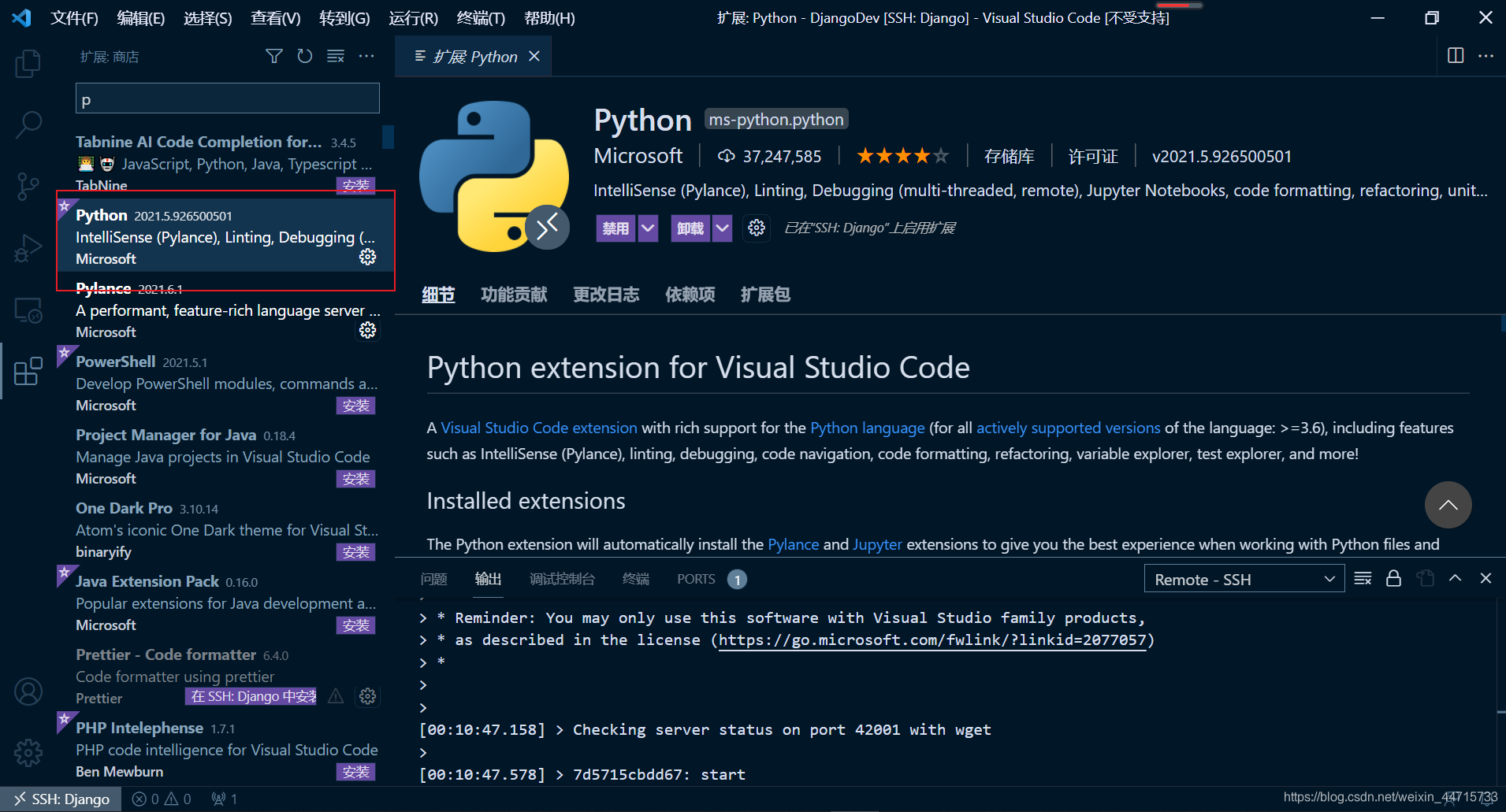
Task: Switch to the 终端 panel tab
Action: point(636,579)
